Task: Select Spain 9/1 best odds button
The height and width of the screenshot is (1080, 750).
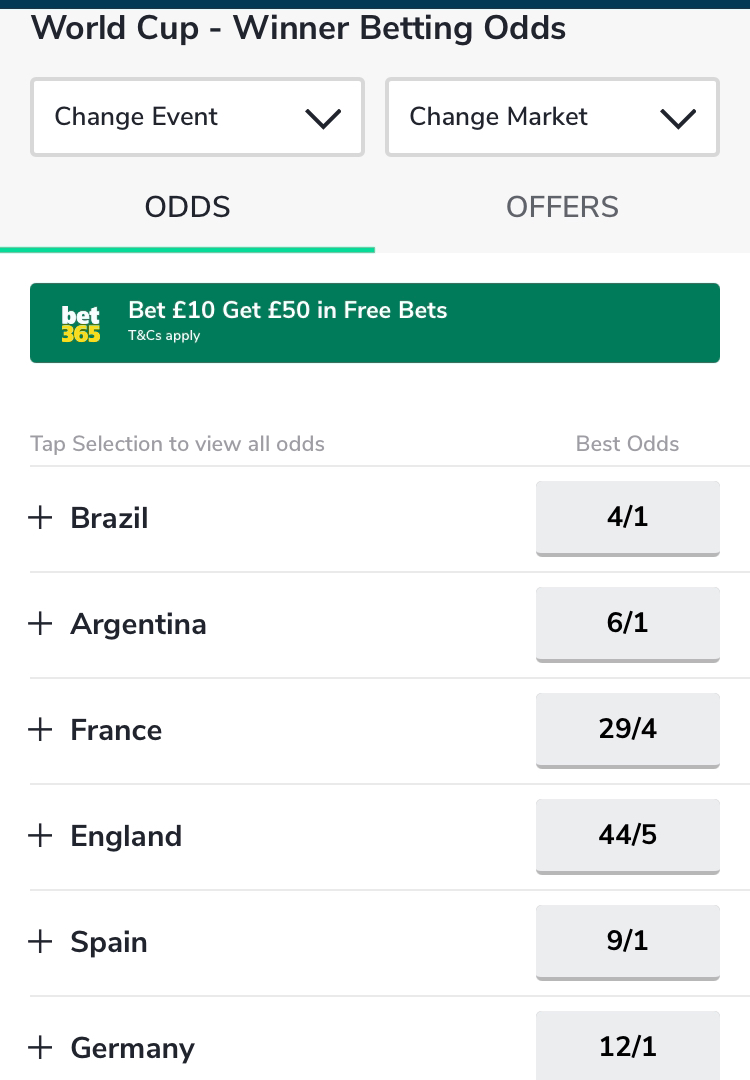Action: [628, 942]
